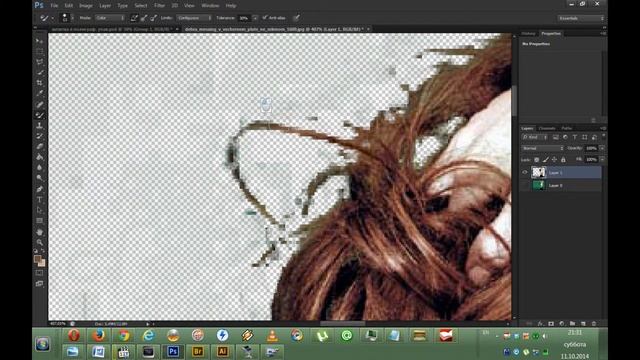Select the Rectangular Marquee tool
Image resolution: width=640 pixels, height=360 pixels.
40,51
